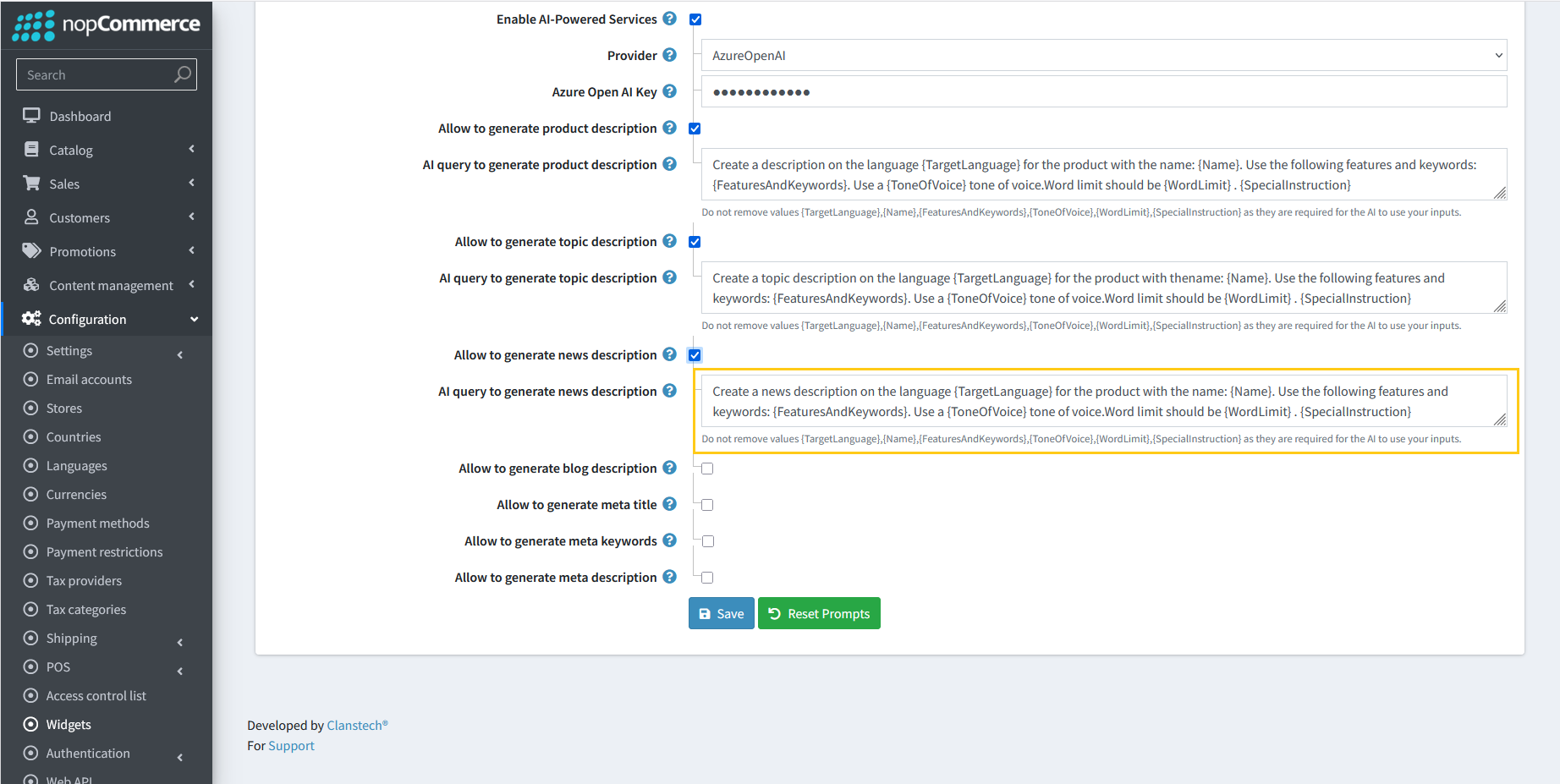Image resolution: width=1560 pixels, height=784 pixels.
Task: Open help tooltip for Provider setting
Action: [669, 55]
